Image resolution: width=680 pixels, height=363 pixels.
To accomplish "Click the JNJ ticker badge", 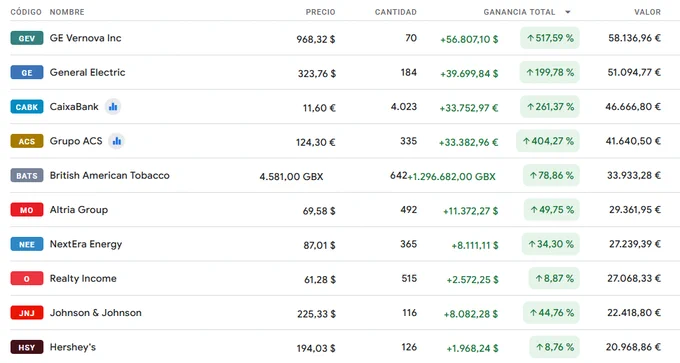I will pos(27,313).
